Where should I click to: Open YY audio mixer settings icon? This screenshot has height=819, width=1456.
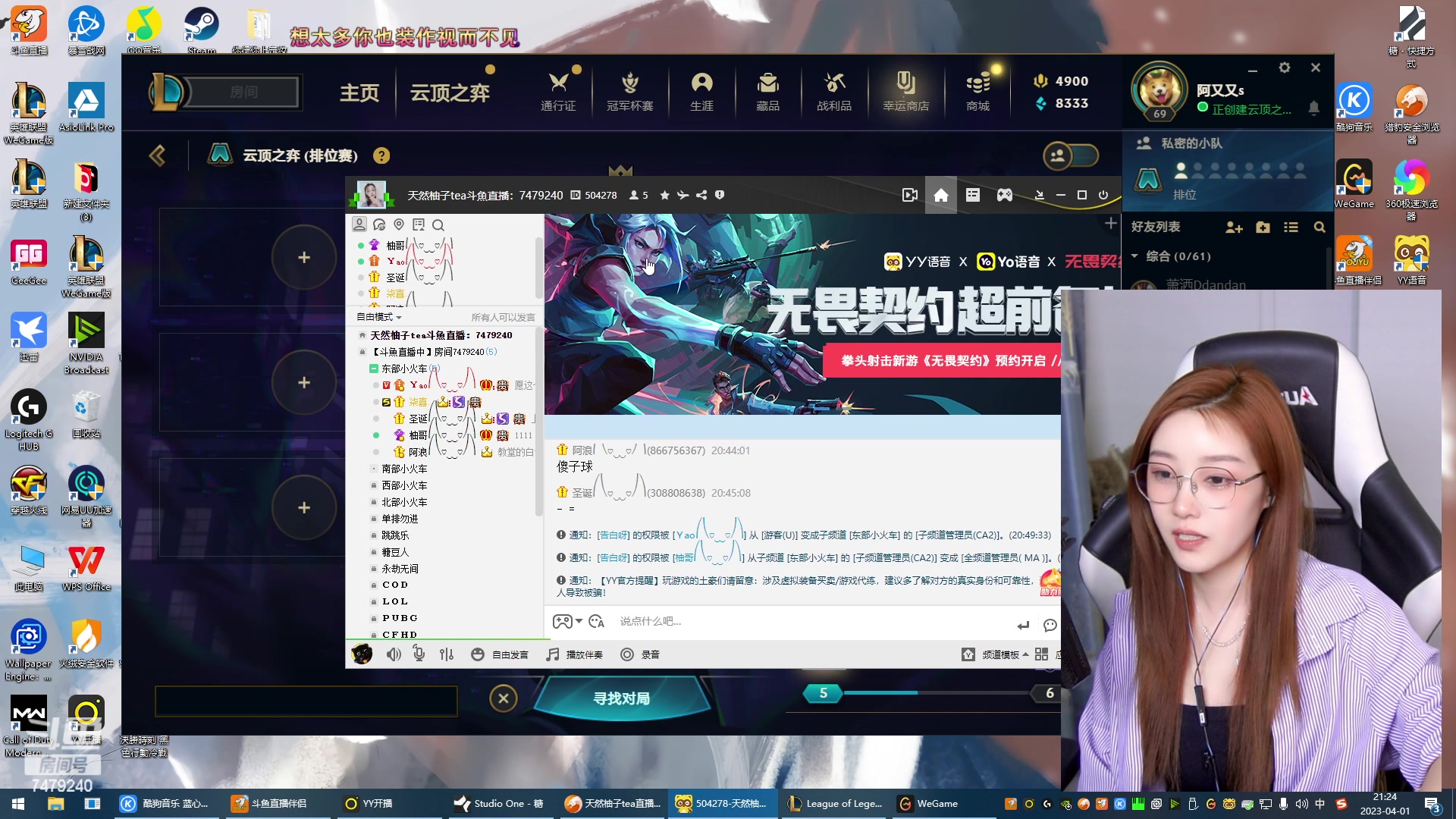pos(447,654)
